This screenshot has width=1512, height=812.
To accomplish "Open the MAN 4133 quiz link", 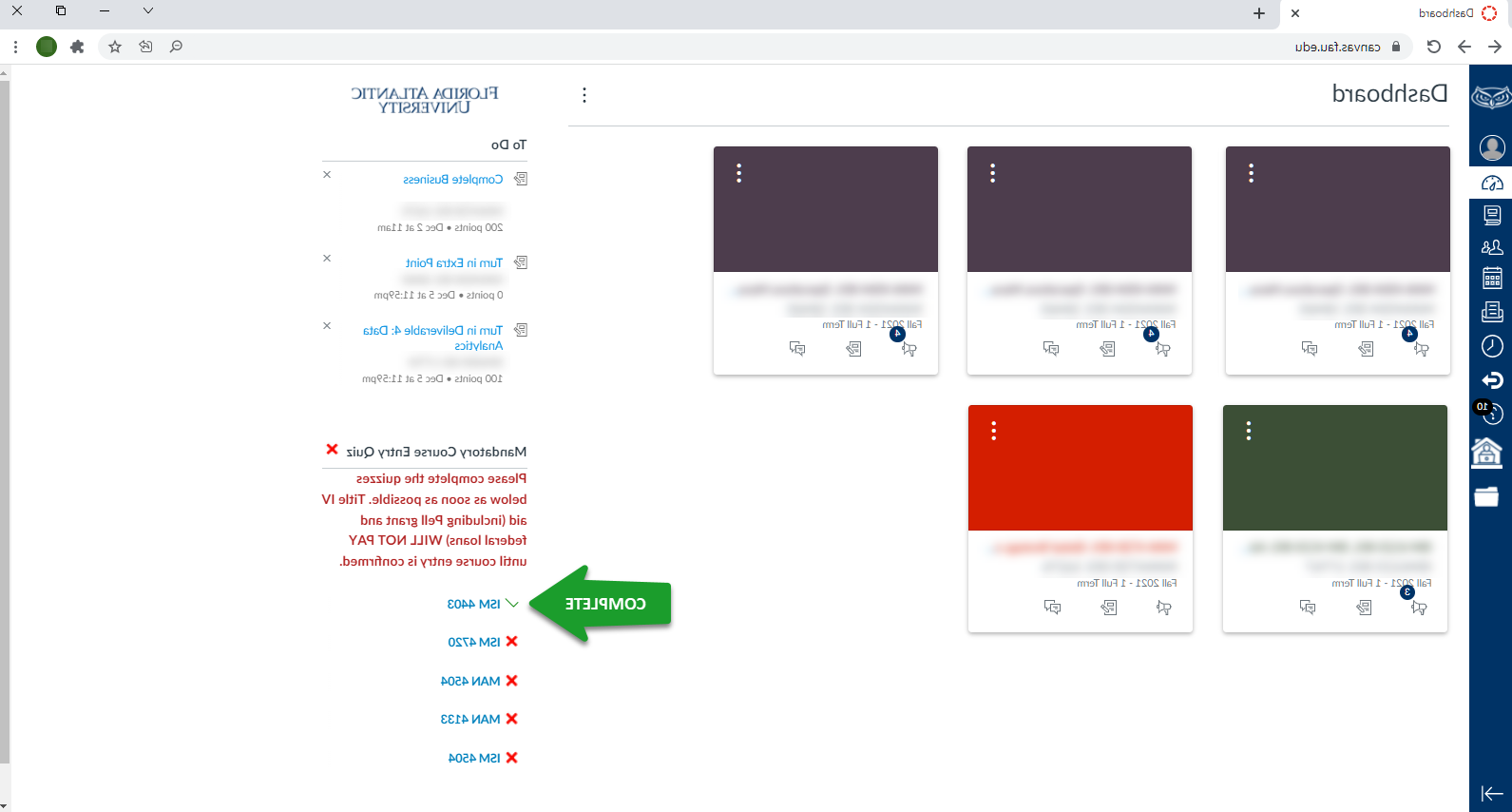I will 470,720.
